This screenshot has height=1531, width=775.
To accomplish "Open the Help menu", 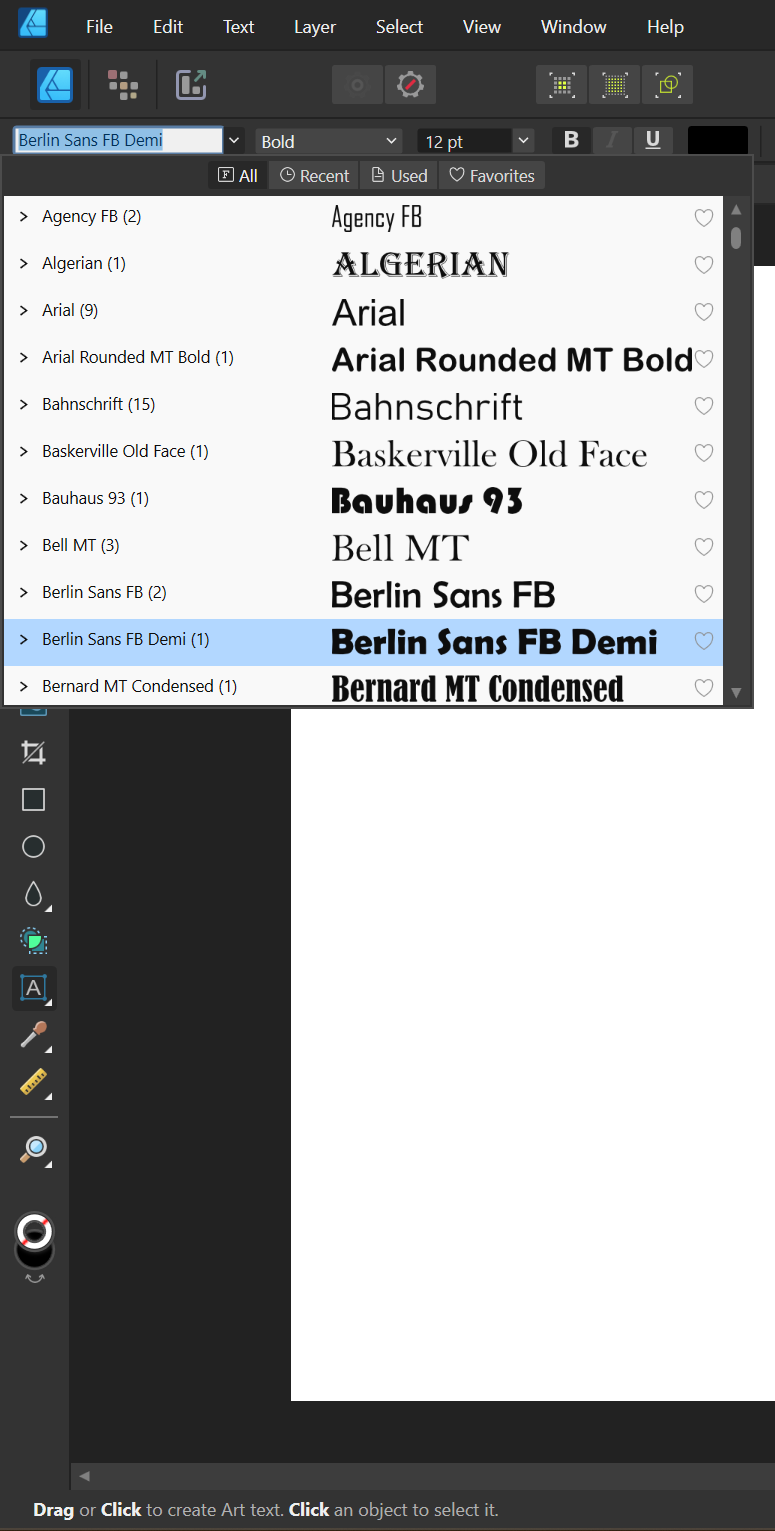I will 665,27.
